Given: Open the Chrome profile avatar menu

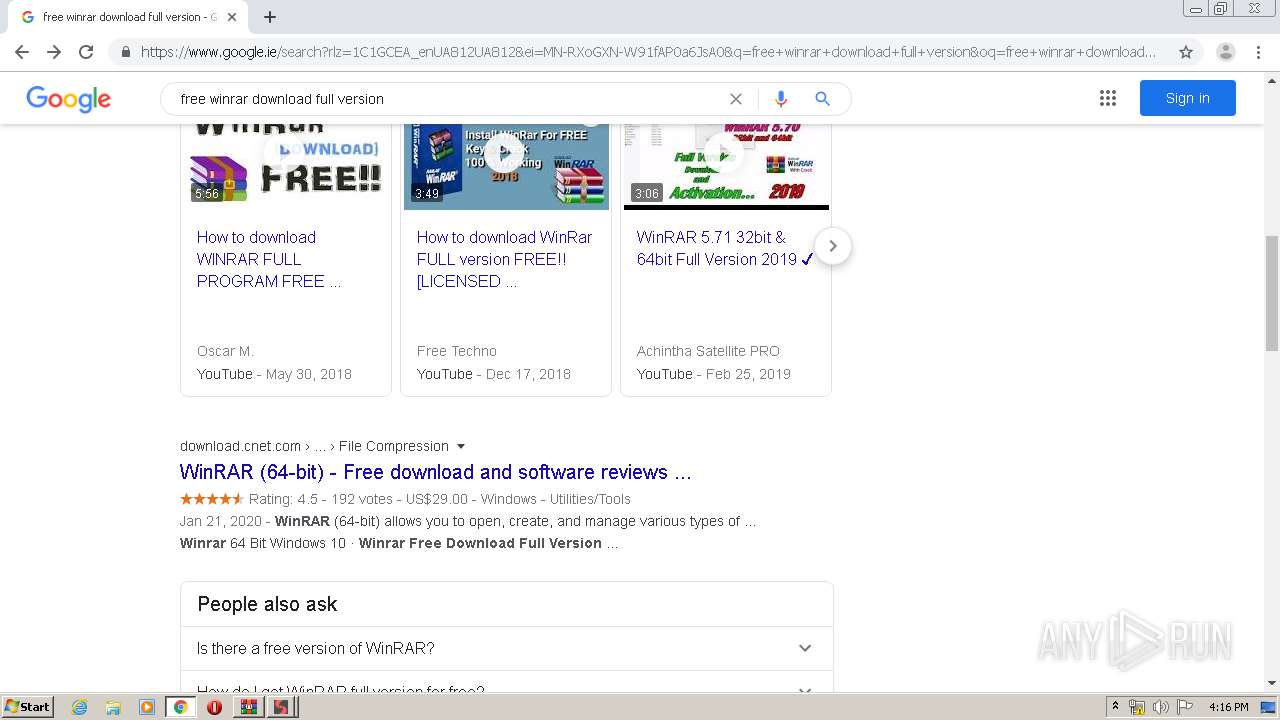Looking at the screenshot, I should pyautogui.click(x=1226, y=52).
